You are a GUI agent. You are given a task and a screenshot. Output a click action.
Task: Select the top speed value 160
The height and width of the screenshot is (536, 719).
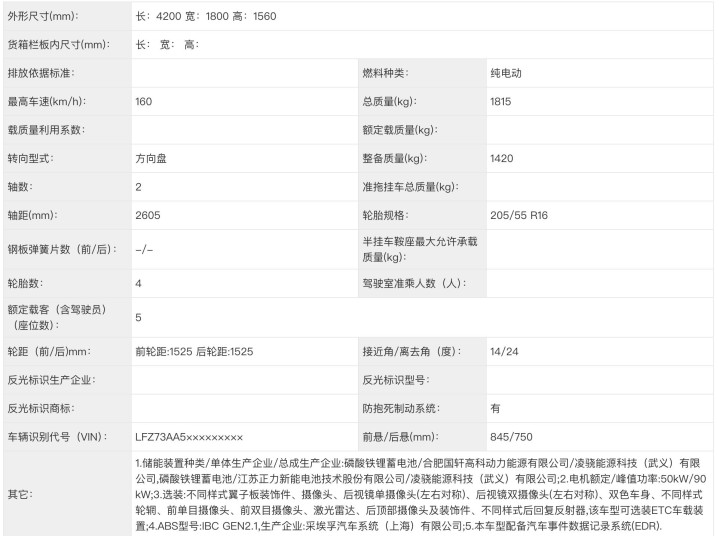(144, 102)
